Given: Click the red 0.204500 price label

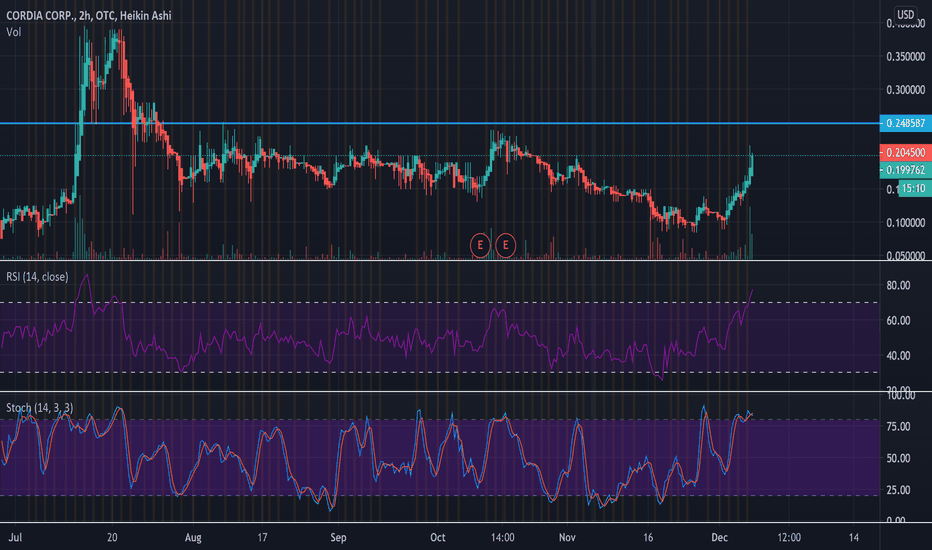Looking at the screenshot, I should (905, 152).
